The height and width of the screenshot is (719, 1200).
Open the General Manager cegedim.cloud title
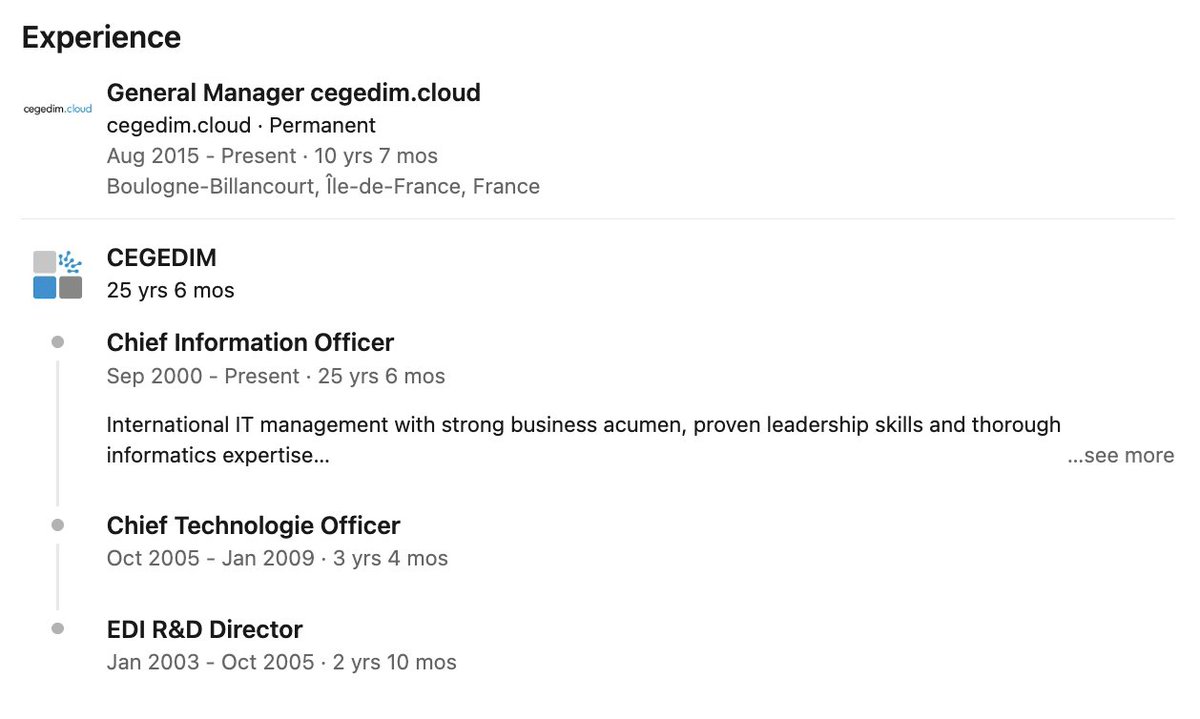click(293, 93)
